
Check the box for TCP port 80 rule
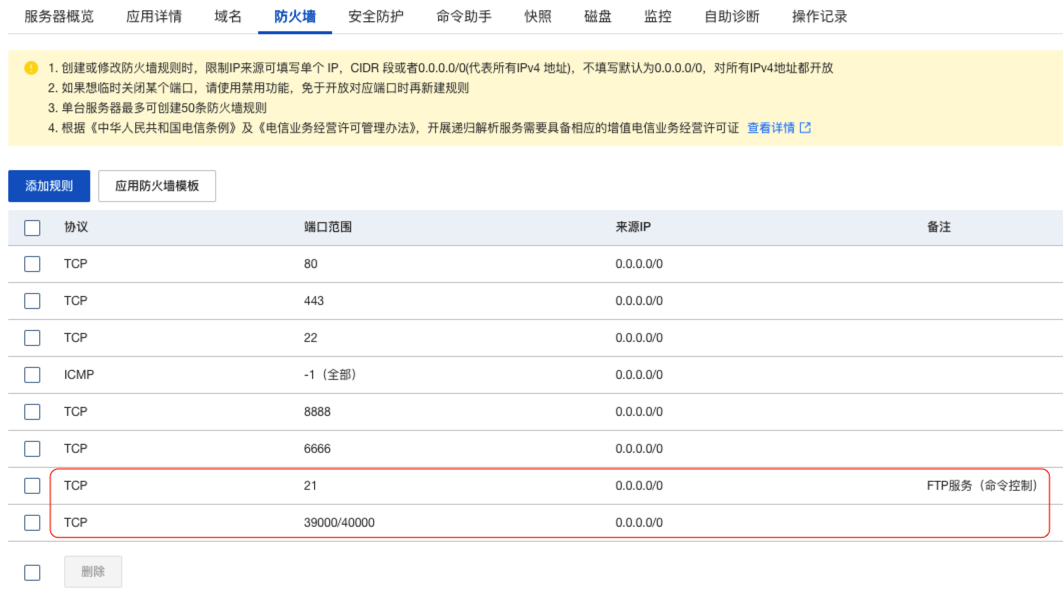pos(32,264)
